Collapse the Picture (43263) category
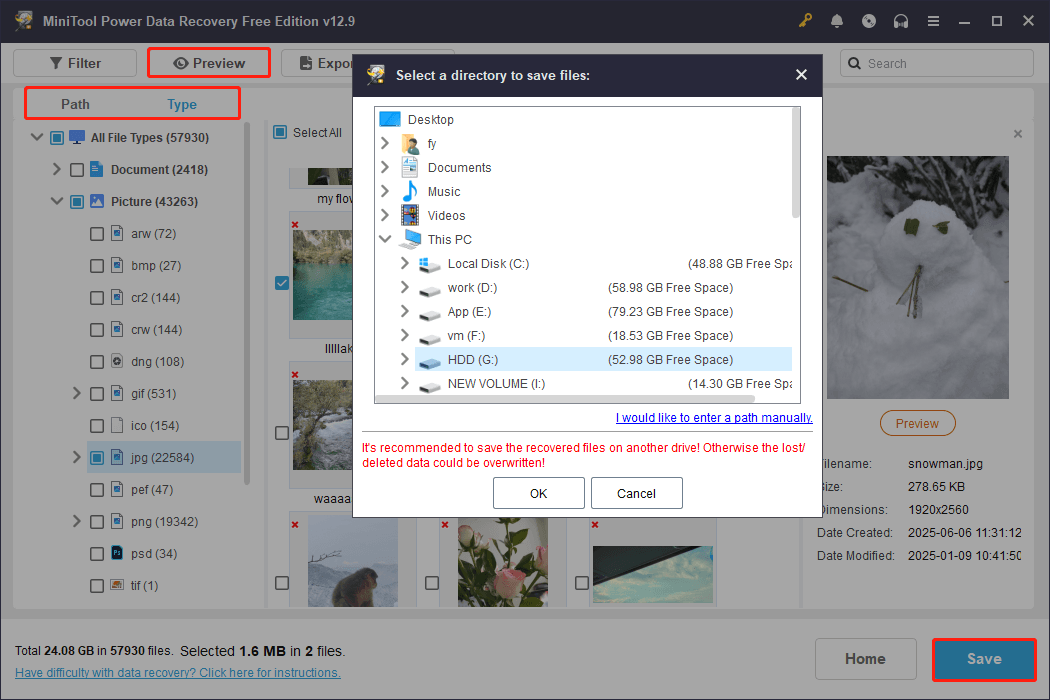 [x=57, y=201]
